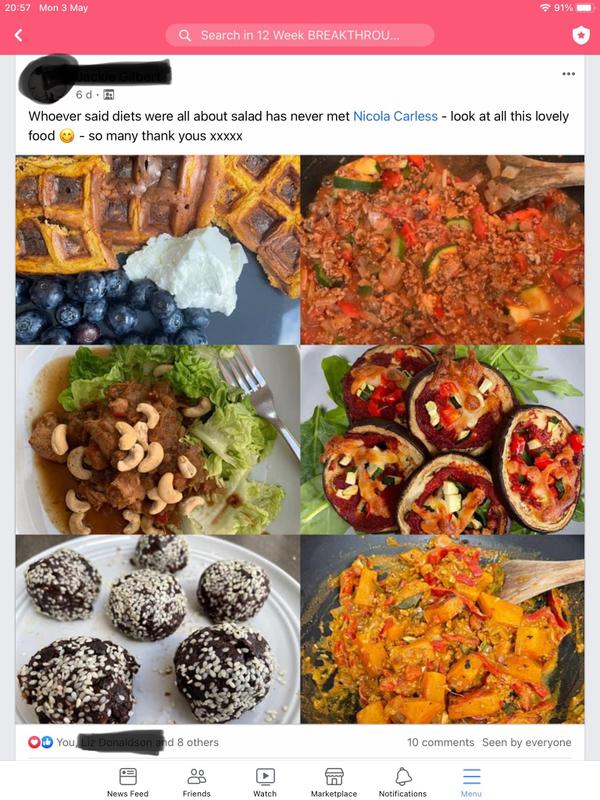View the sesame chocolate balls photo
Viewport: 600px width, 800px height.
click(x=158, y=629)
